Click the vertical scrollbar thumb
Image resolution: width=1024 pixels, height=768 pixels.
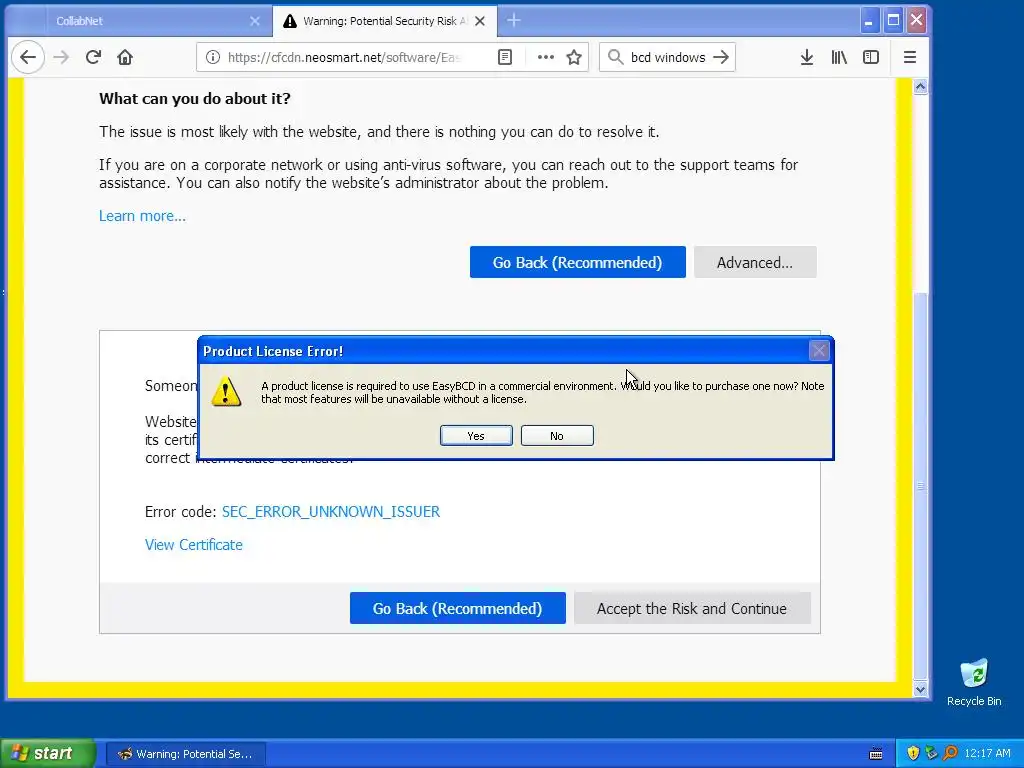click(x=920, y=486)
